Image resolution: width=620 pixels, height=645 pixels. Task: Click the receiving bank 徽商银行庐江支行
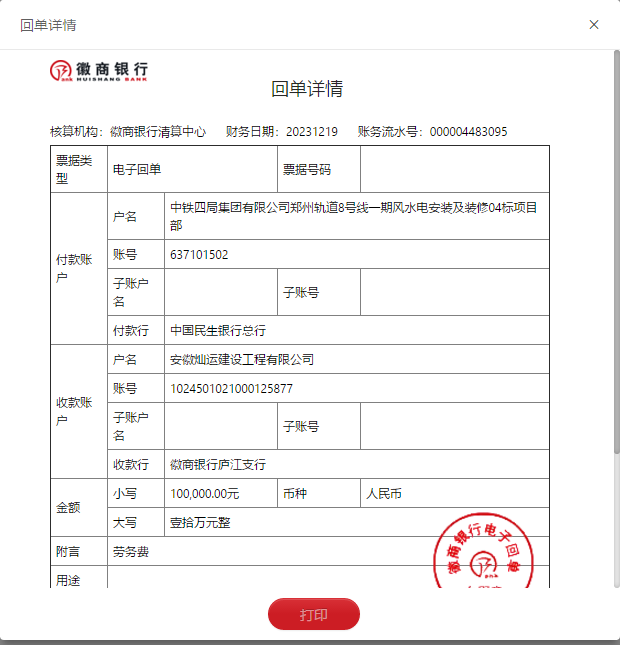pyautogui.click(x=218, y=465)
